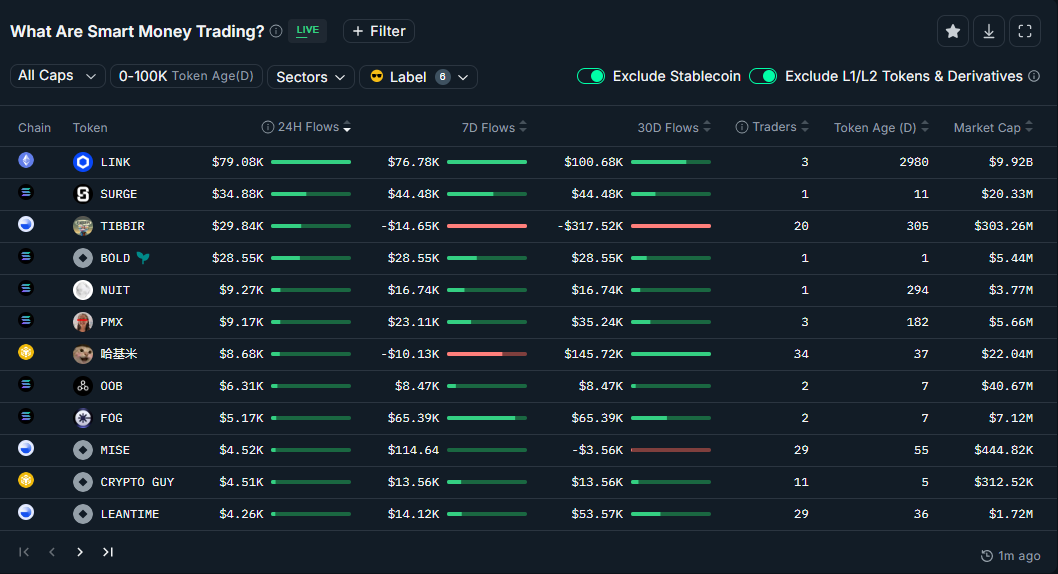Sort by Traders column
The image size is (1058, 574).
(804, 127)
